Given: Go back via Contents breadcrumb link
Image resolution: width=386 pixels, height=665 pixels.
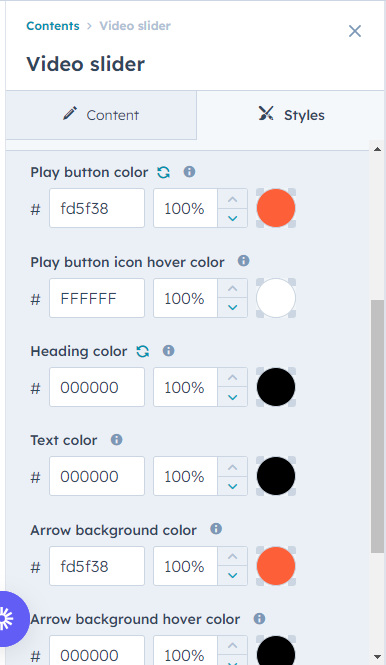Looking at the screenshot, I should click(53, 26).
